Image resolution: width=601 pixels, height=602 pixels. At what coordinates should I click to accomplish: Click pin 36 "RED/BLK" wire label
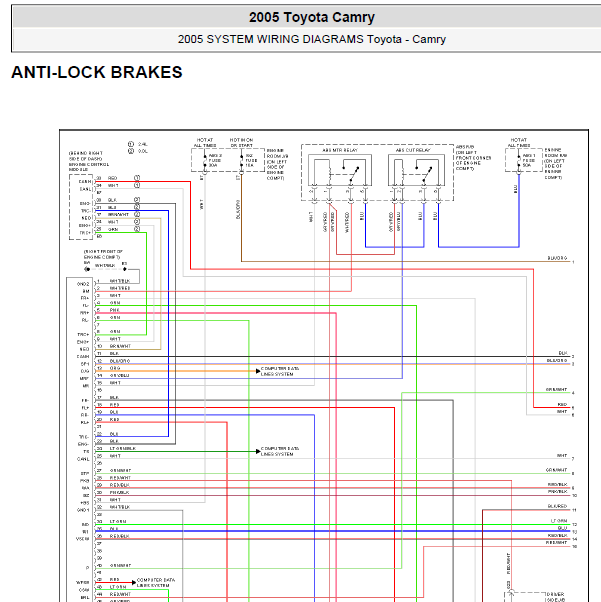[x=119, y=536]
